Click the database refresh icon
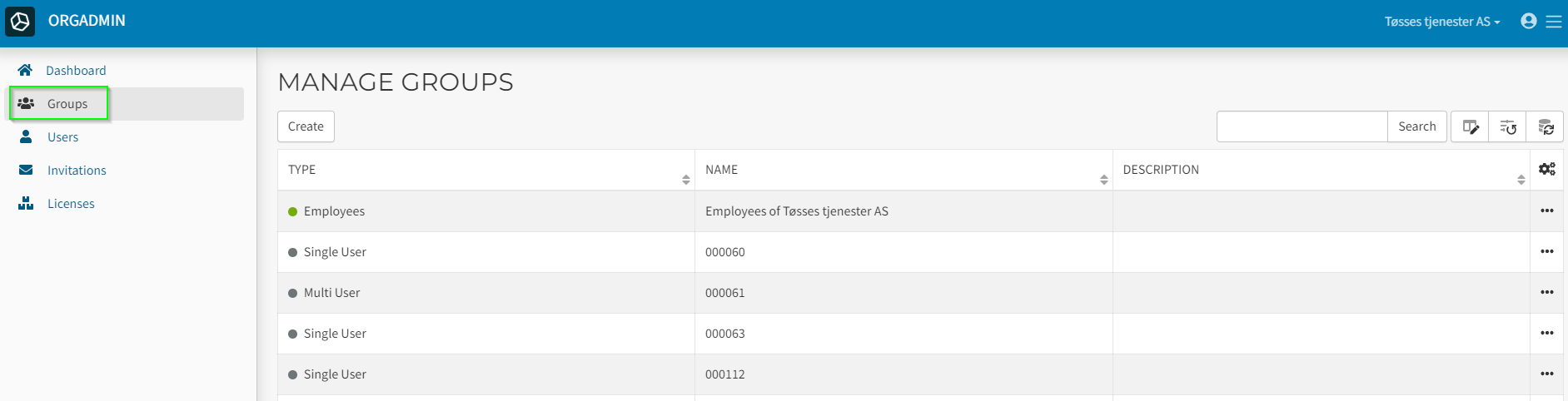Image resolution: width=1568 pixels, height=401 pixels. 1546,127
